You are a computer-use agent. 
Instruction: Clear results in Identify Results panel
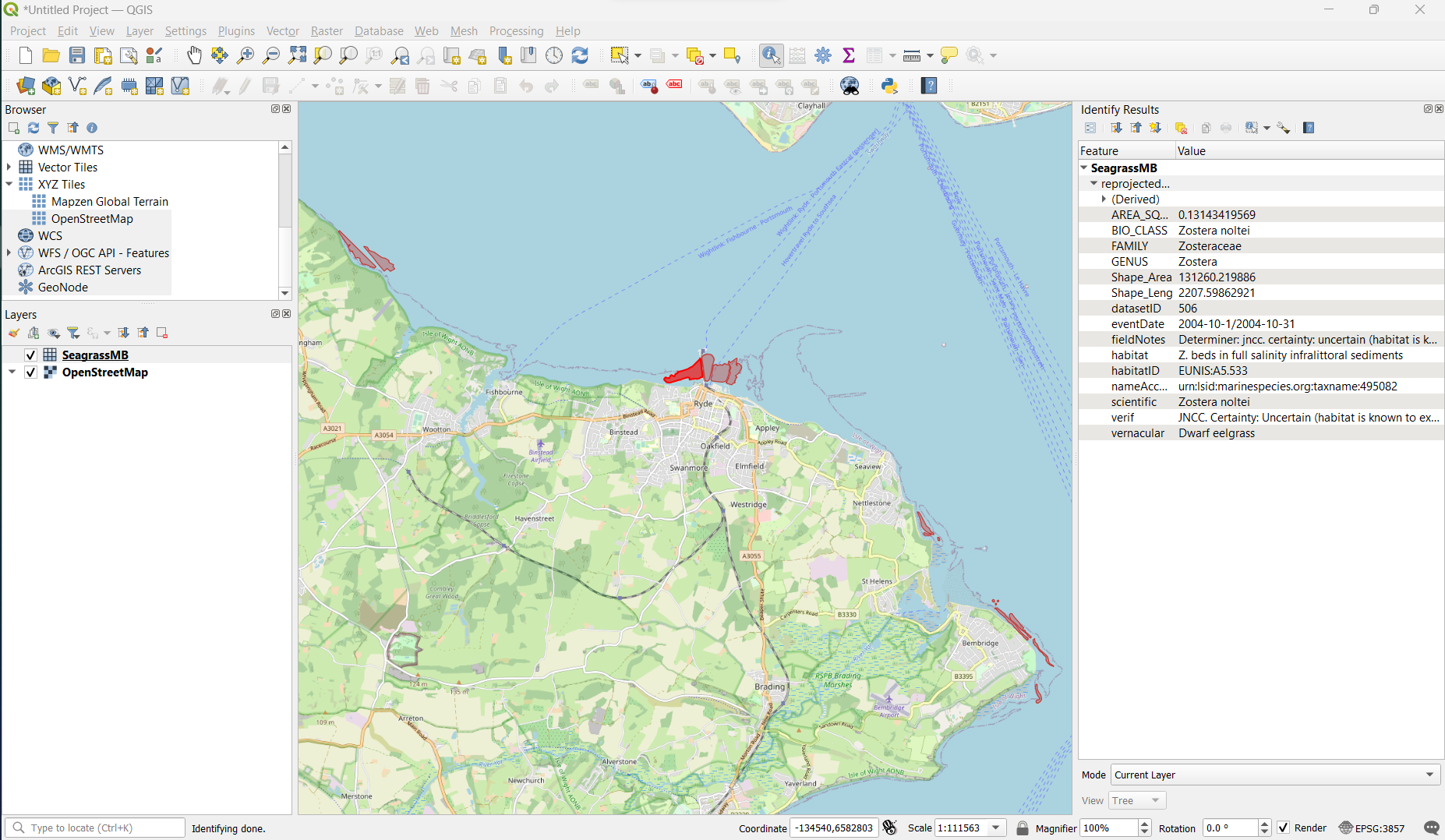tap(1182, 128)
